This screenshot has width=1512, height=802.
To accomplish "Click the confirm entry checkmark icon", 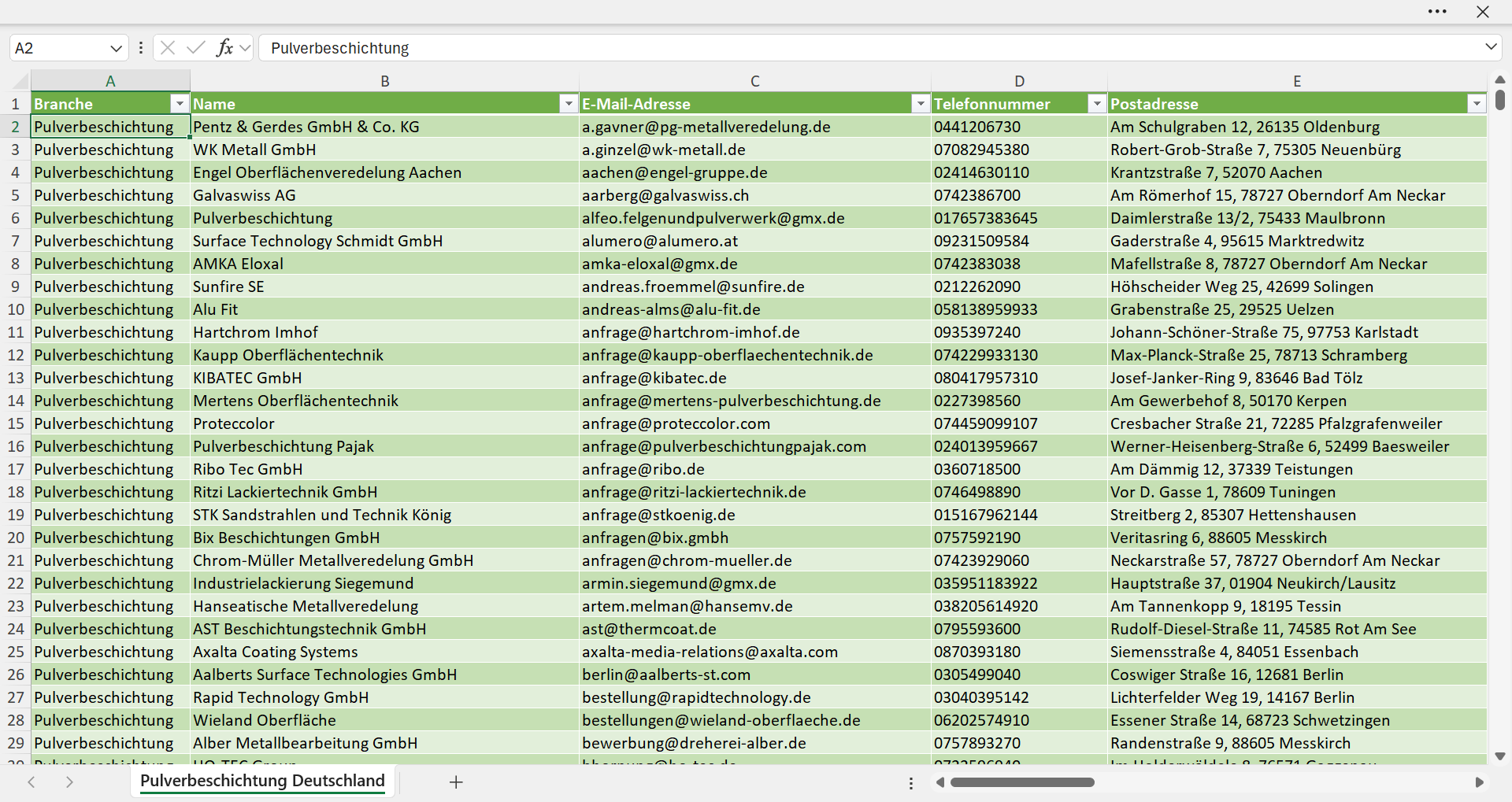I will (x=196, y=48).
